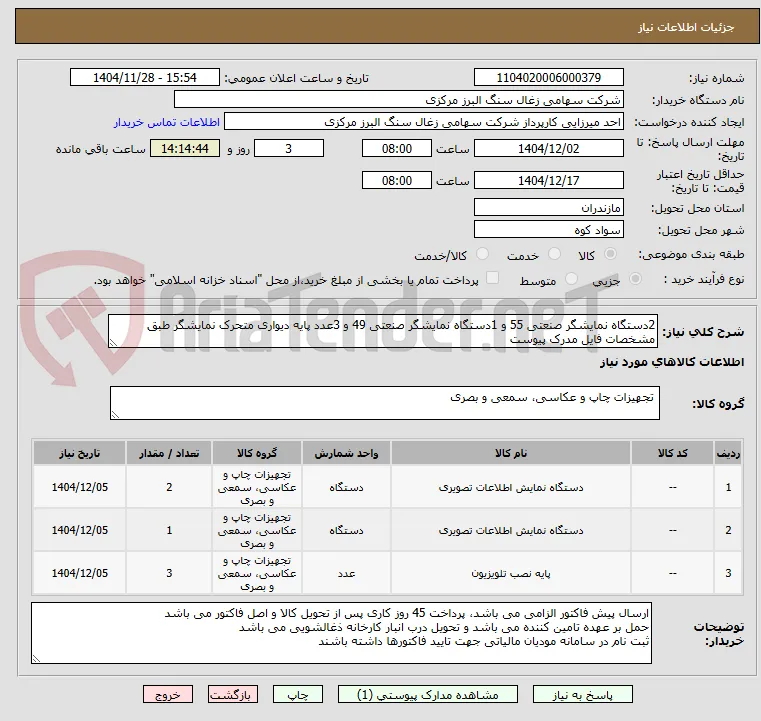Viewport: 761px width, 721px height.
Task: Select the جزیی purchase type radio
Action: pos(635,279)
